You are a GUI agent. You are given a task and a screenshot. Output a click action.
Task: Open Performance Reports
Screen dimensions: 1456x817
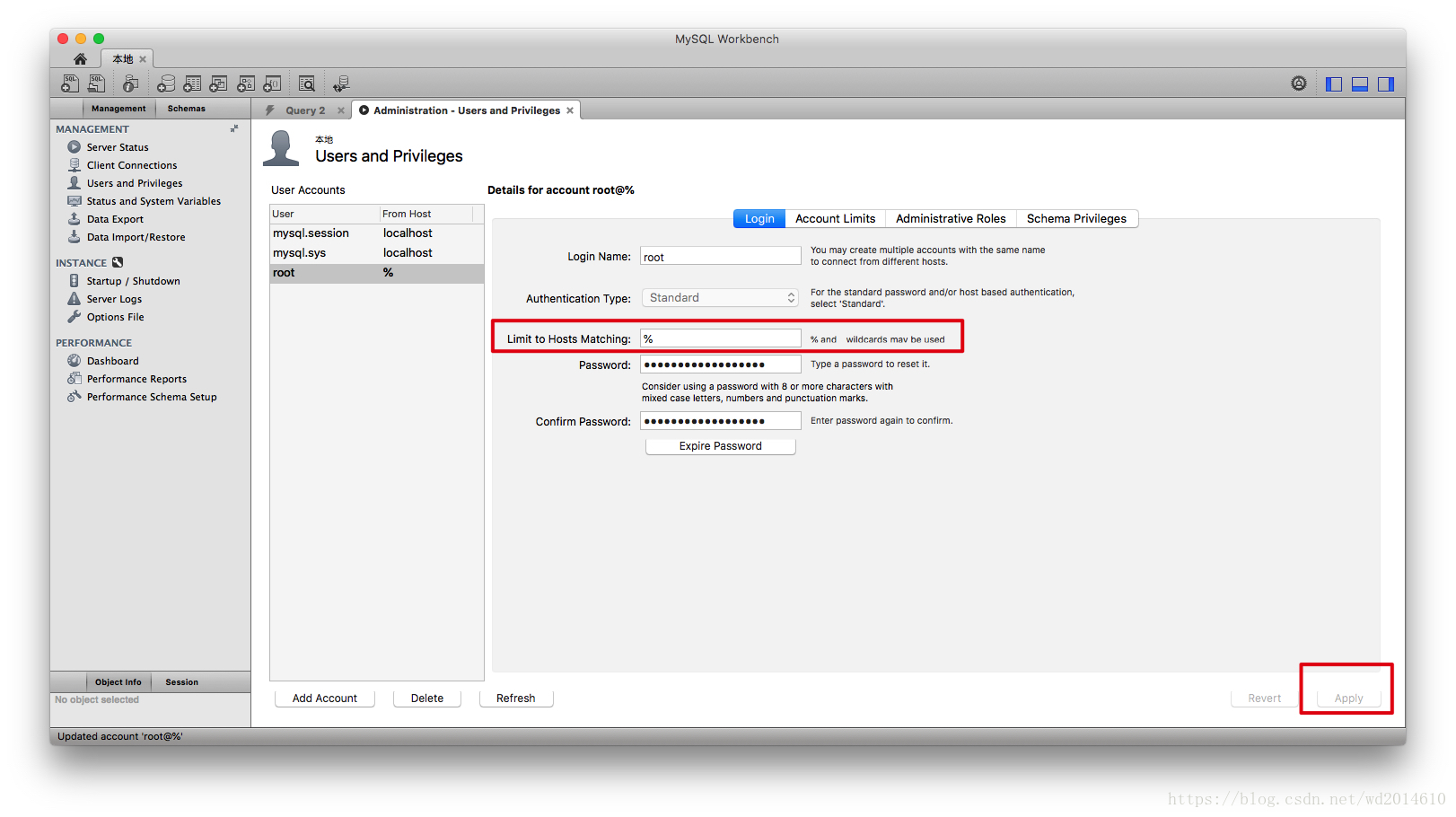point(136,379)
